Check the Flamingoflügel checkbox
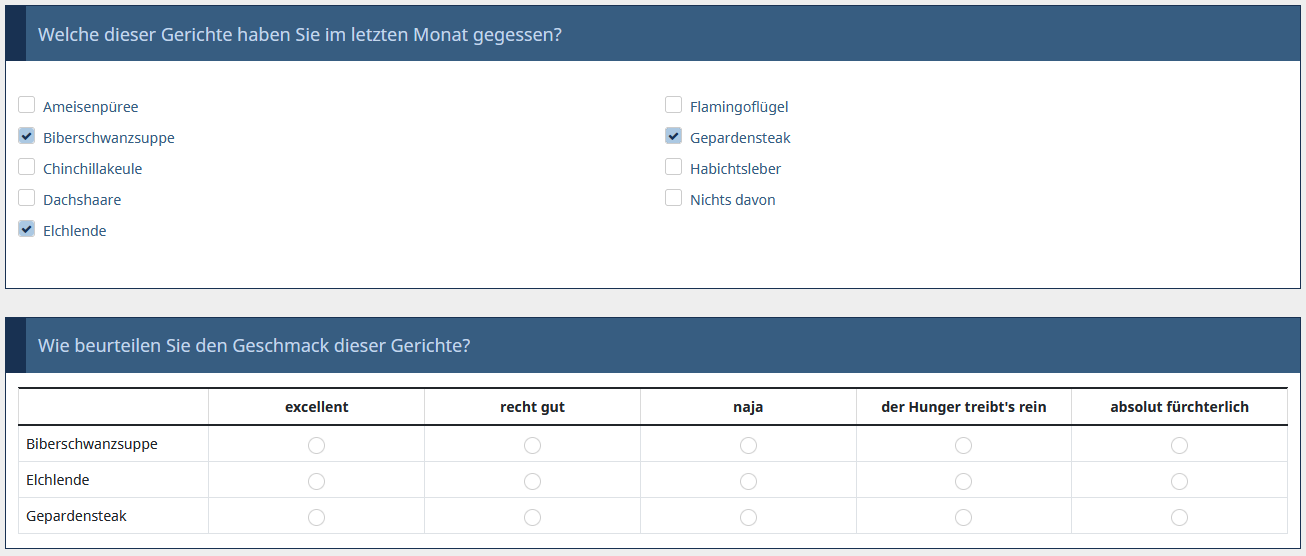 click(x=674, y=105)
